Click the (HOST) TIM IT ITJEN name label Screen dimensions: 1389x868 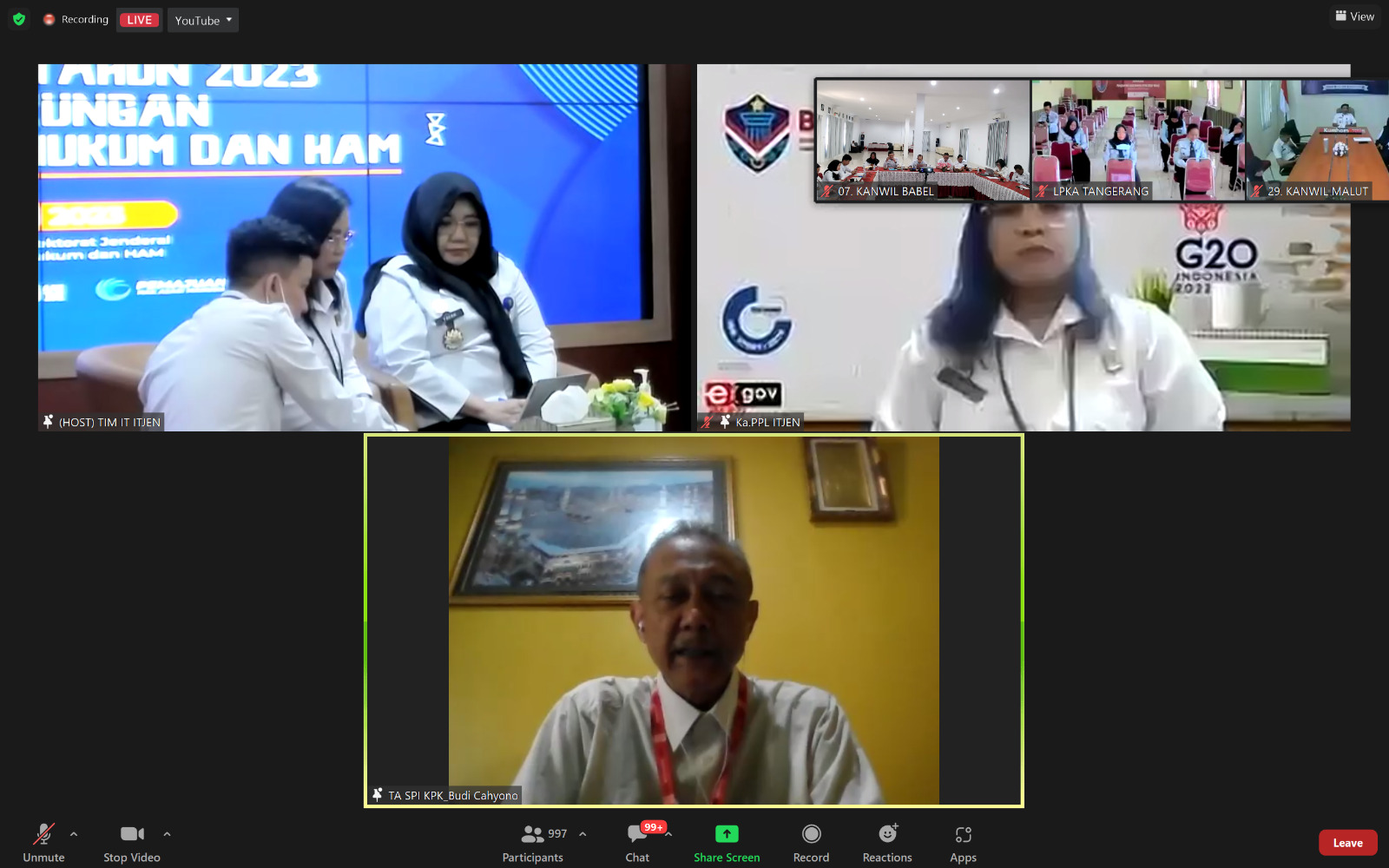(109, 423)
